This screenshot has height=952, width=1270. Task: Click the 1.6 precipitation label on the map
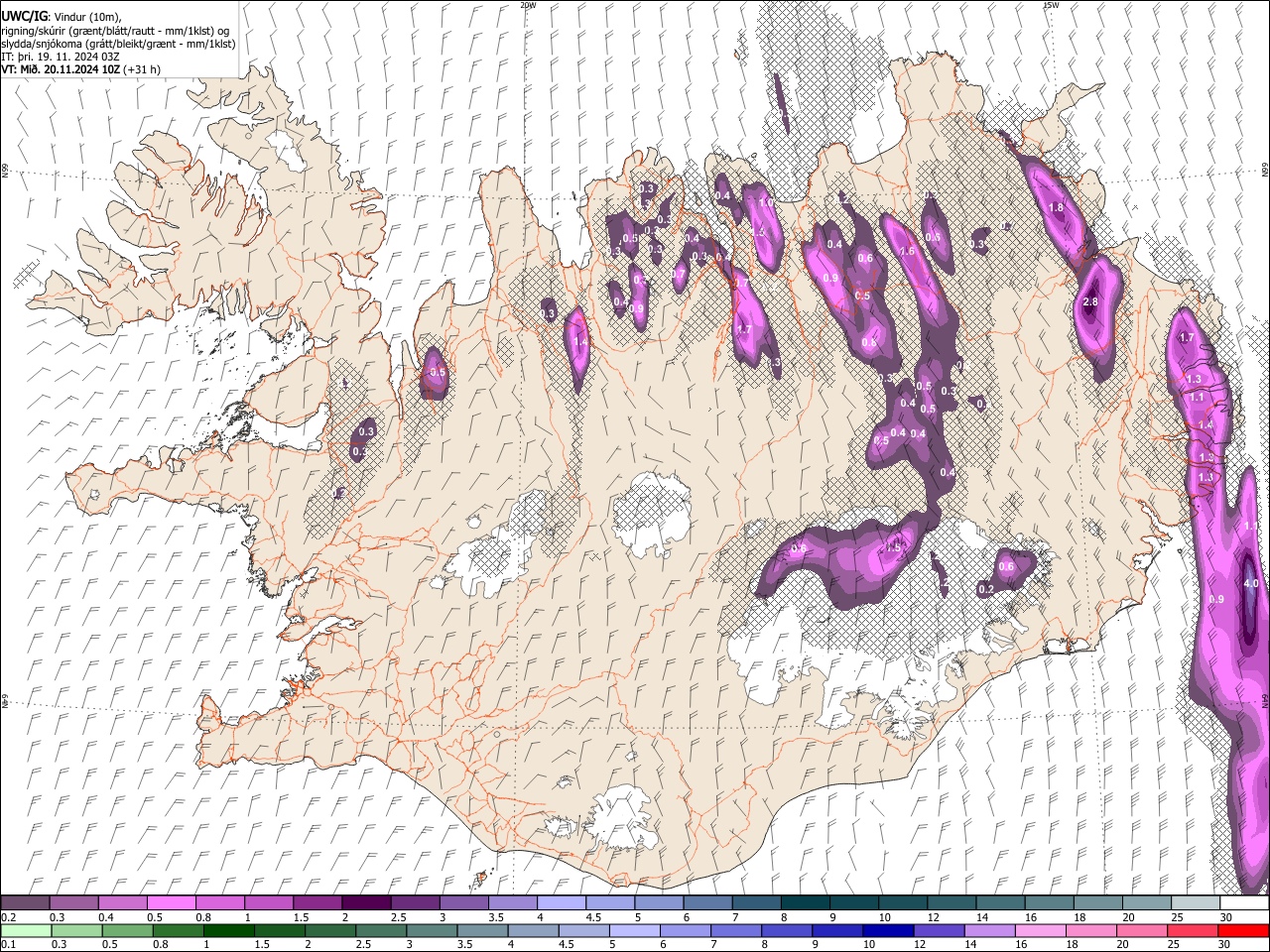906,252
